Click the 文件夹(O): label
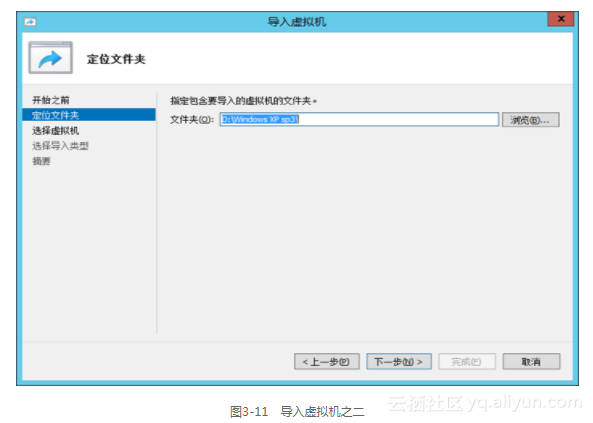This screenshot has width=593, height=423. [192, 120]
